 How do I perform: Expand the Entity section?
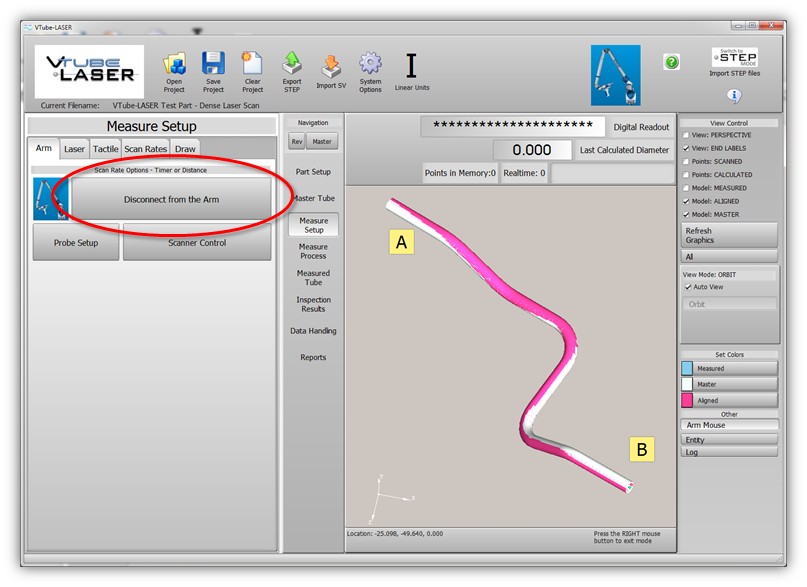click(x=729, y=439)
